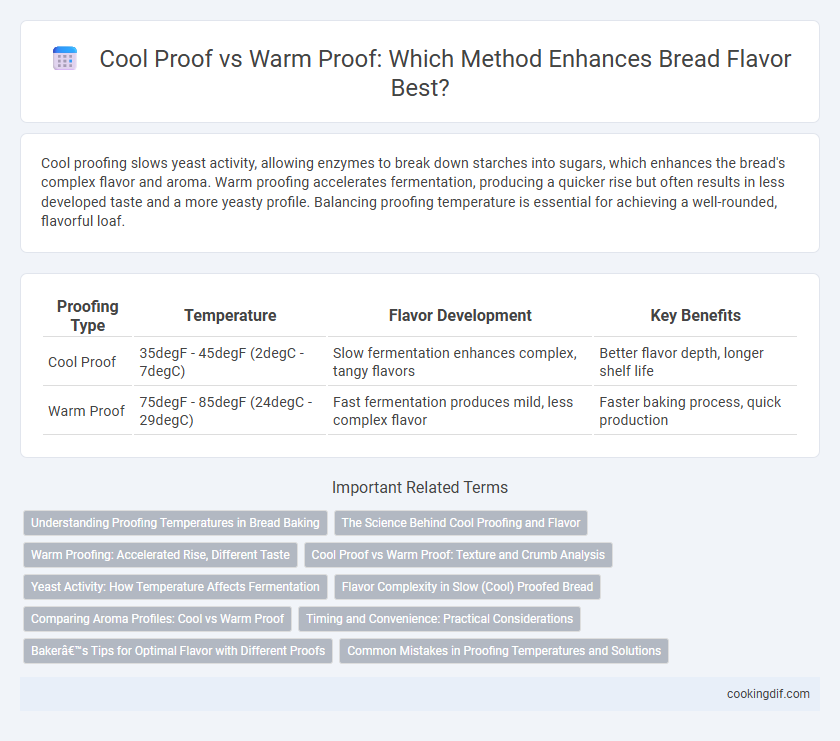Click 'Timing and Convenience: Practical Considerations' tag

click(439, 619)
